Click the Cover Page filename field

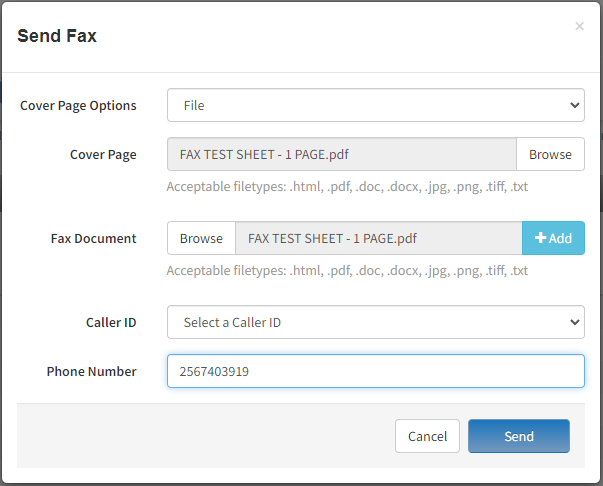pyautogui.click(x=342, y=154)
